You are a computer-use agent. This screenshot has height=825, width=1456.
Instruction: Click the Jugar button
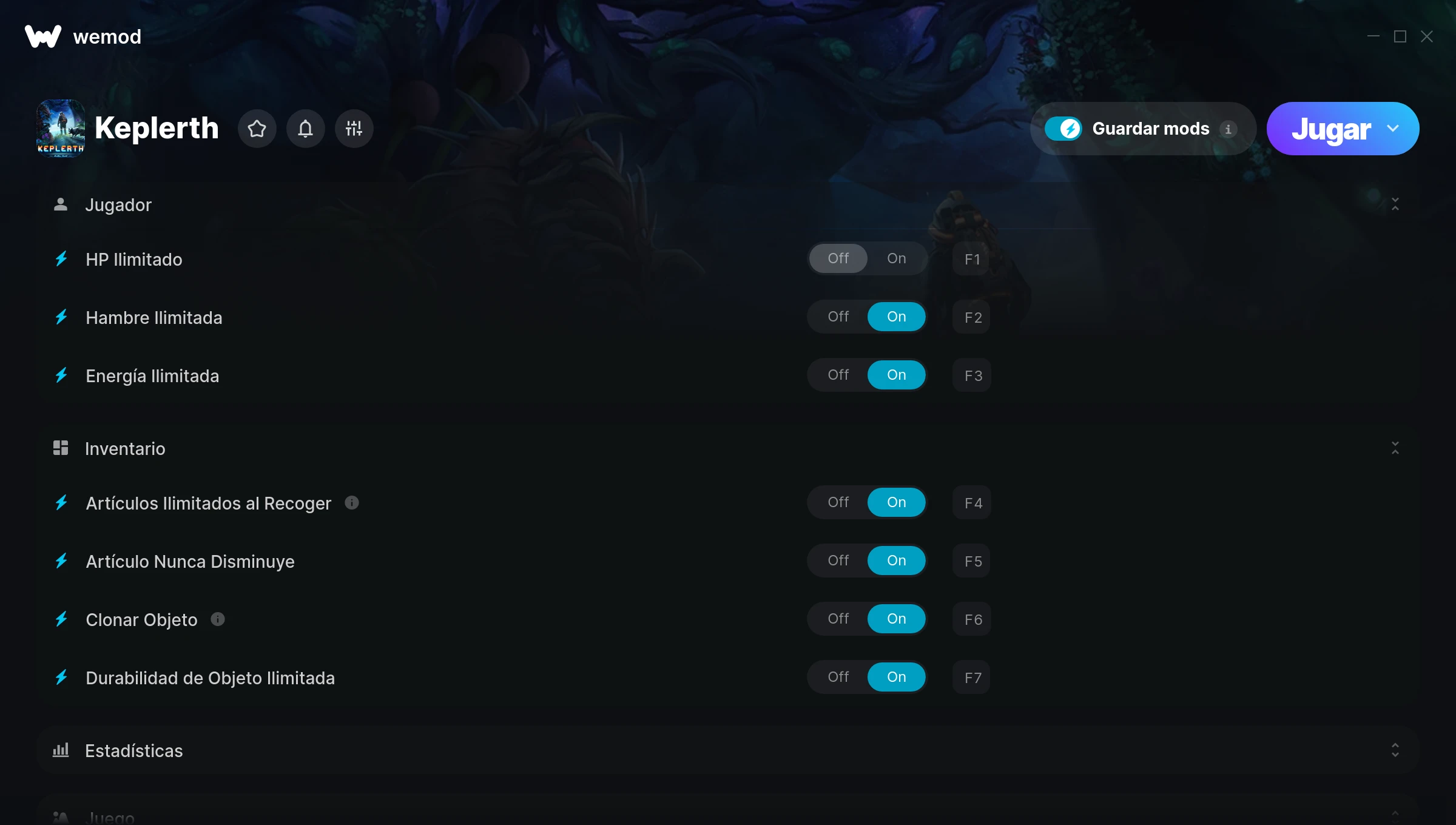(x=1331, y=129)
